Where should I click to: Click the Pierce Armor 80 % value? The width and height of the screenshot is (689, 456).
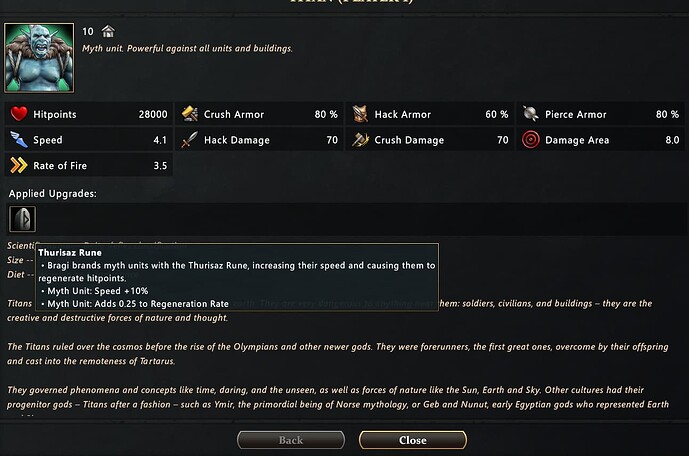point(667,114)
